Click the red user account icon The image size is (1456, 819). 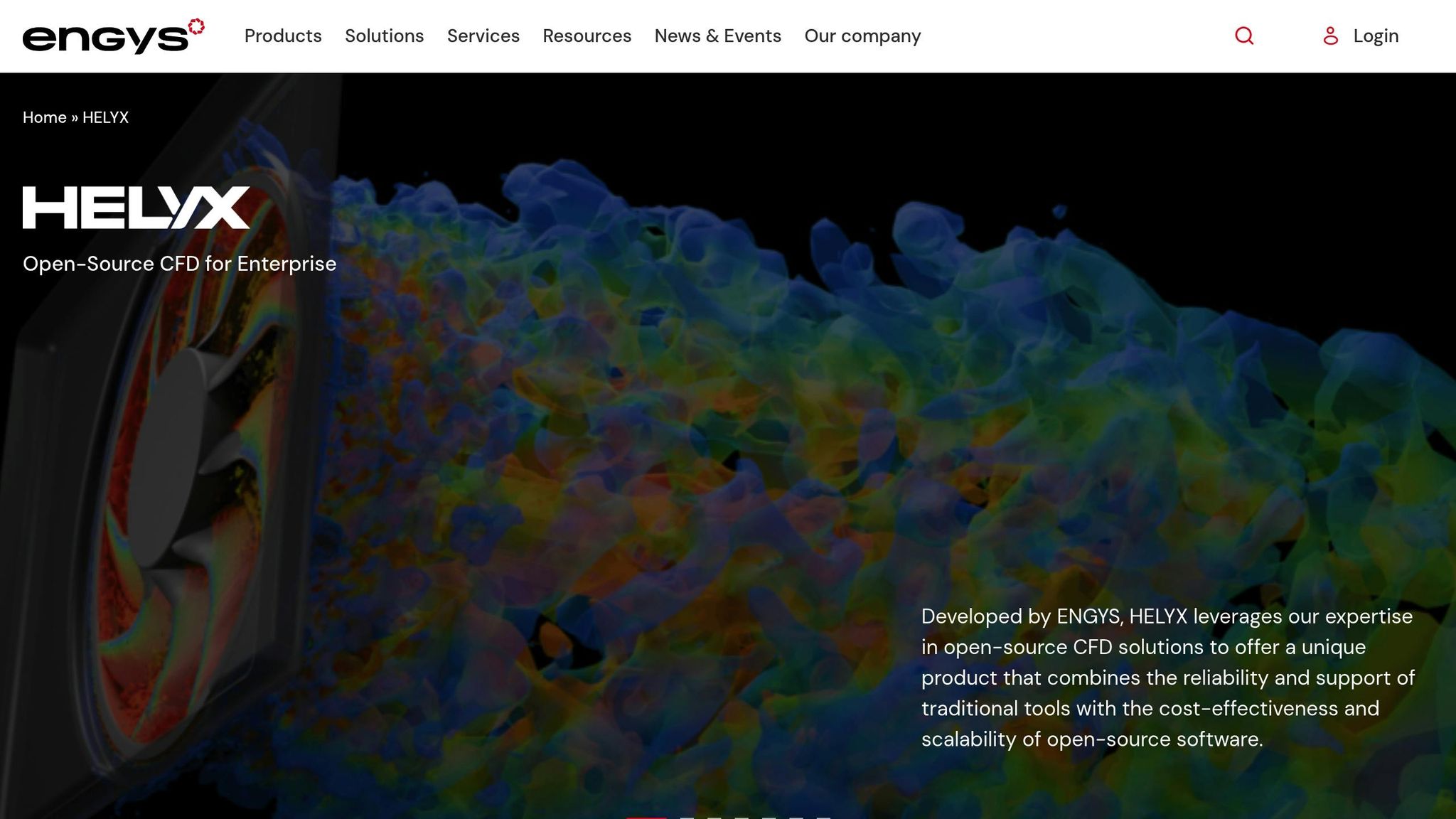pos(1330,36)
